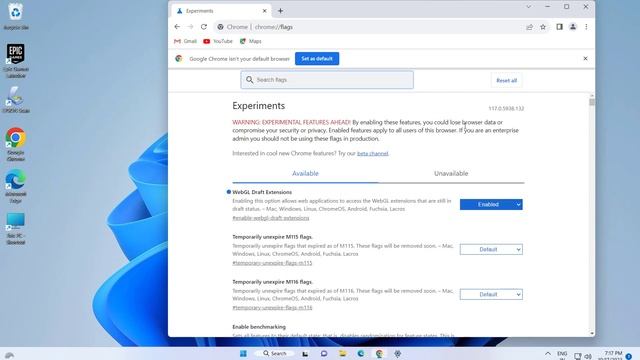Click the Reset all button
This screenshot has height=360, width=640.
point(506,80)
